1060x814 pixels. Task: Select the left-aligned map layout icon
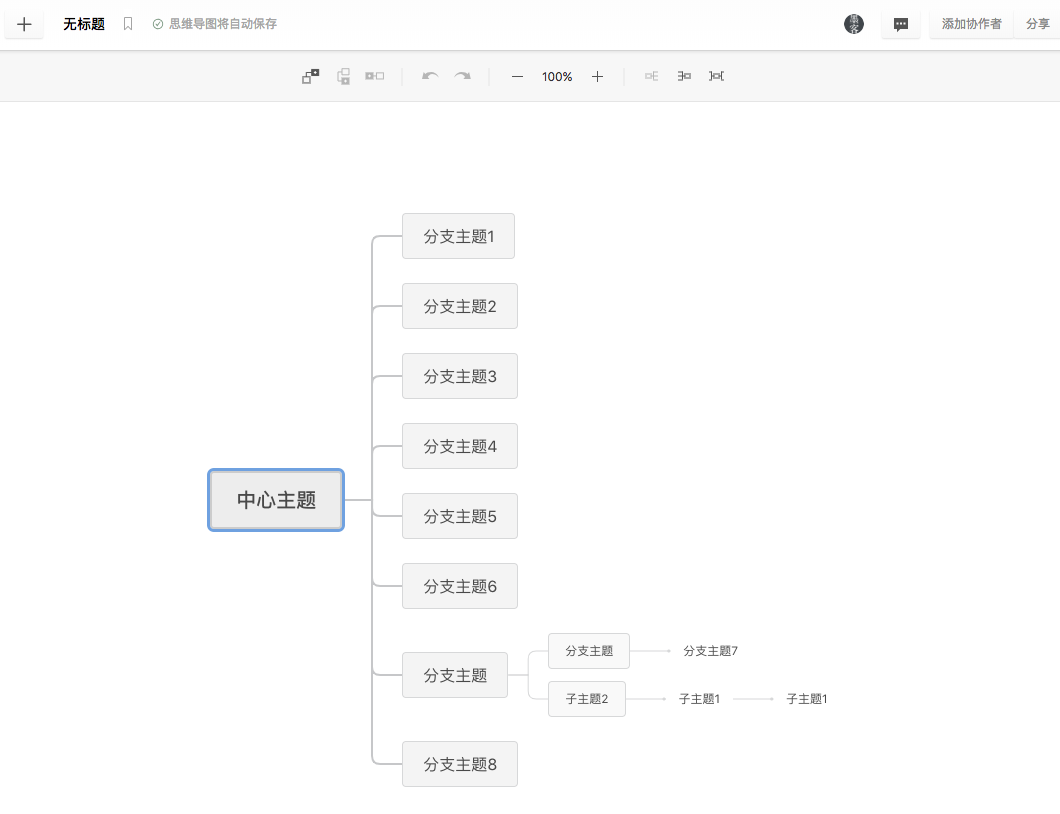point(684,76)
